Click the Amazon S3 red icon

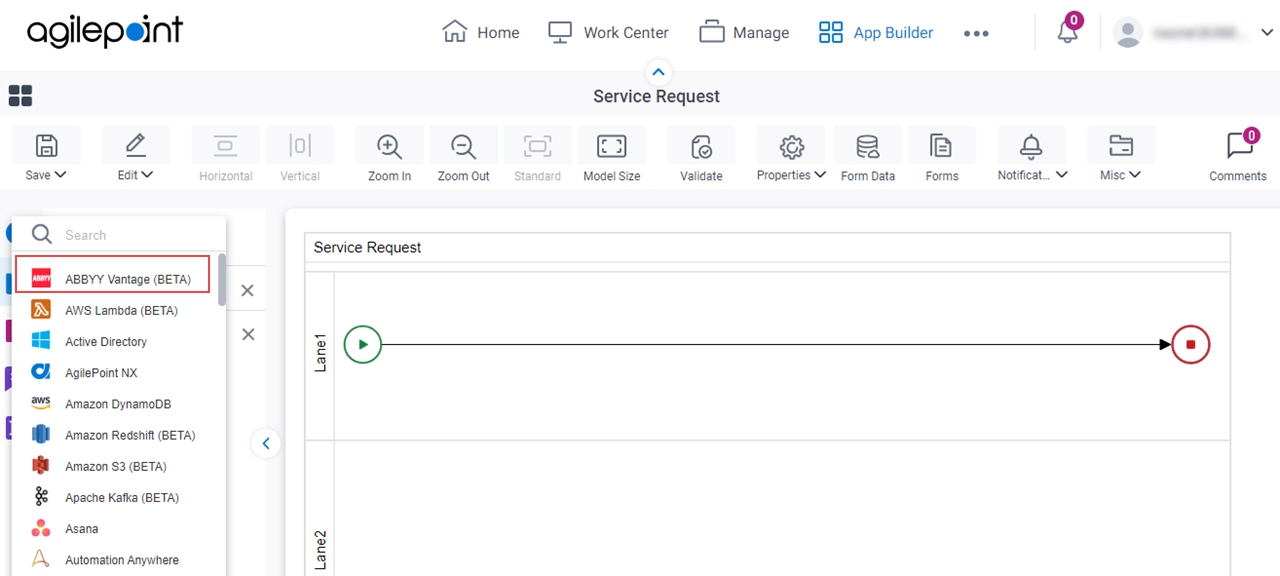click(41, 466)
